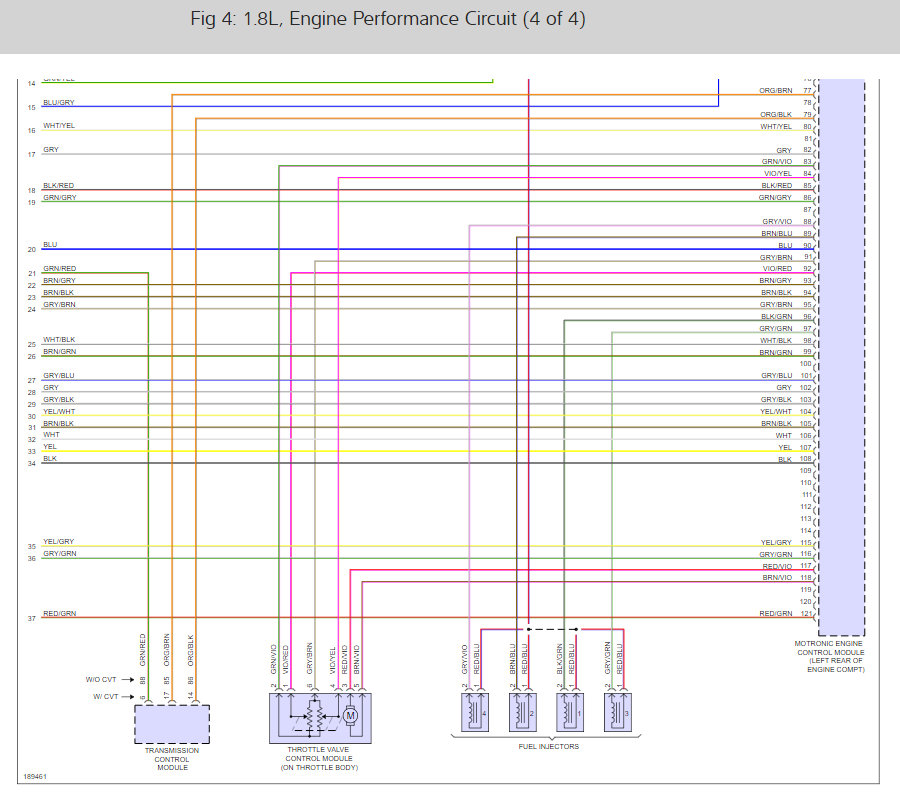
Task: Click the TRANSMISSION CONTROL MODULE caption
Action: point(172,759)
